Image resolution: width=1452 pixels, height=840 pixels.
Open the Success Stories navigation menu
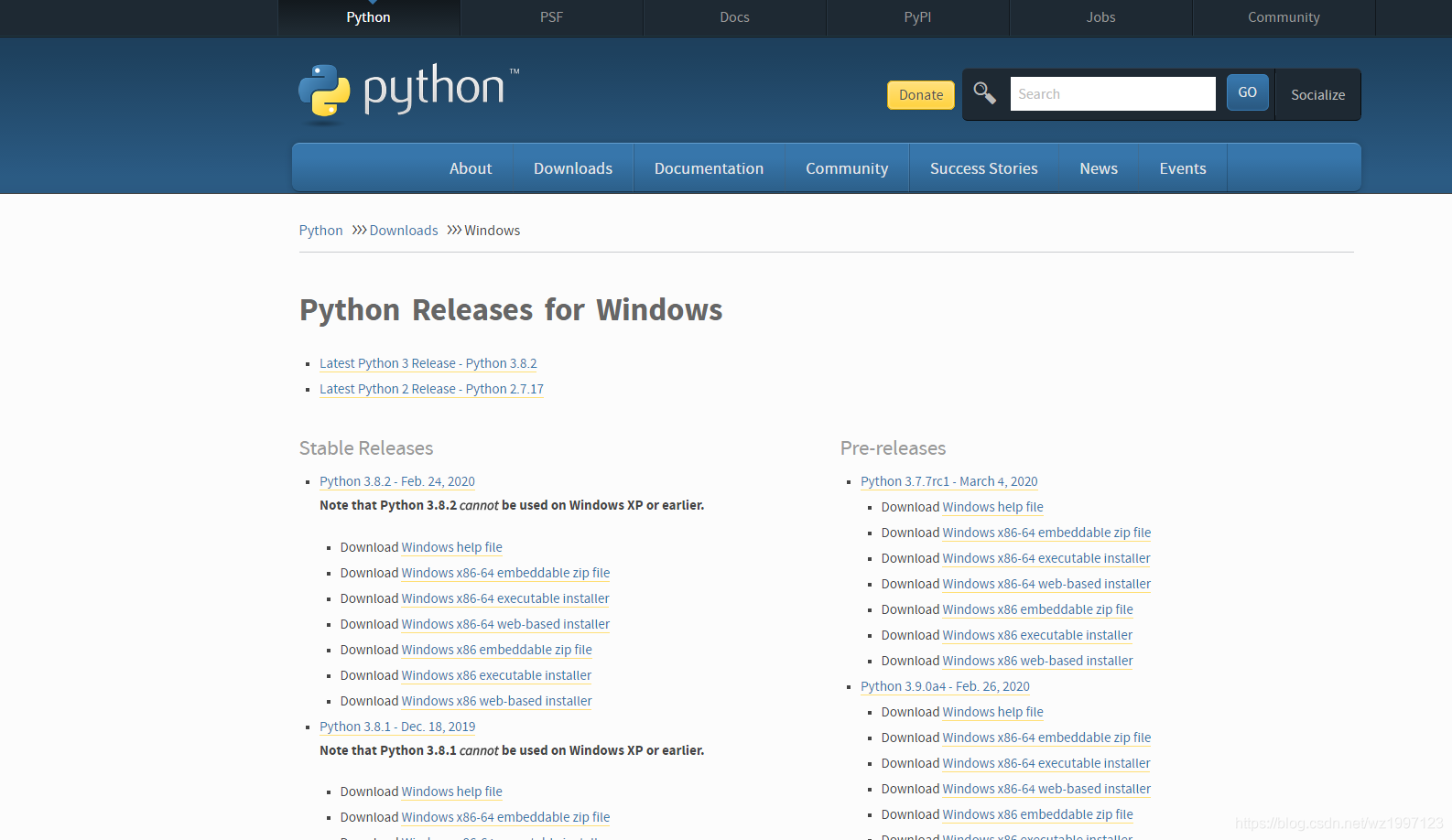click(984, 168)
